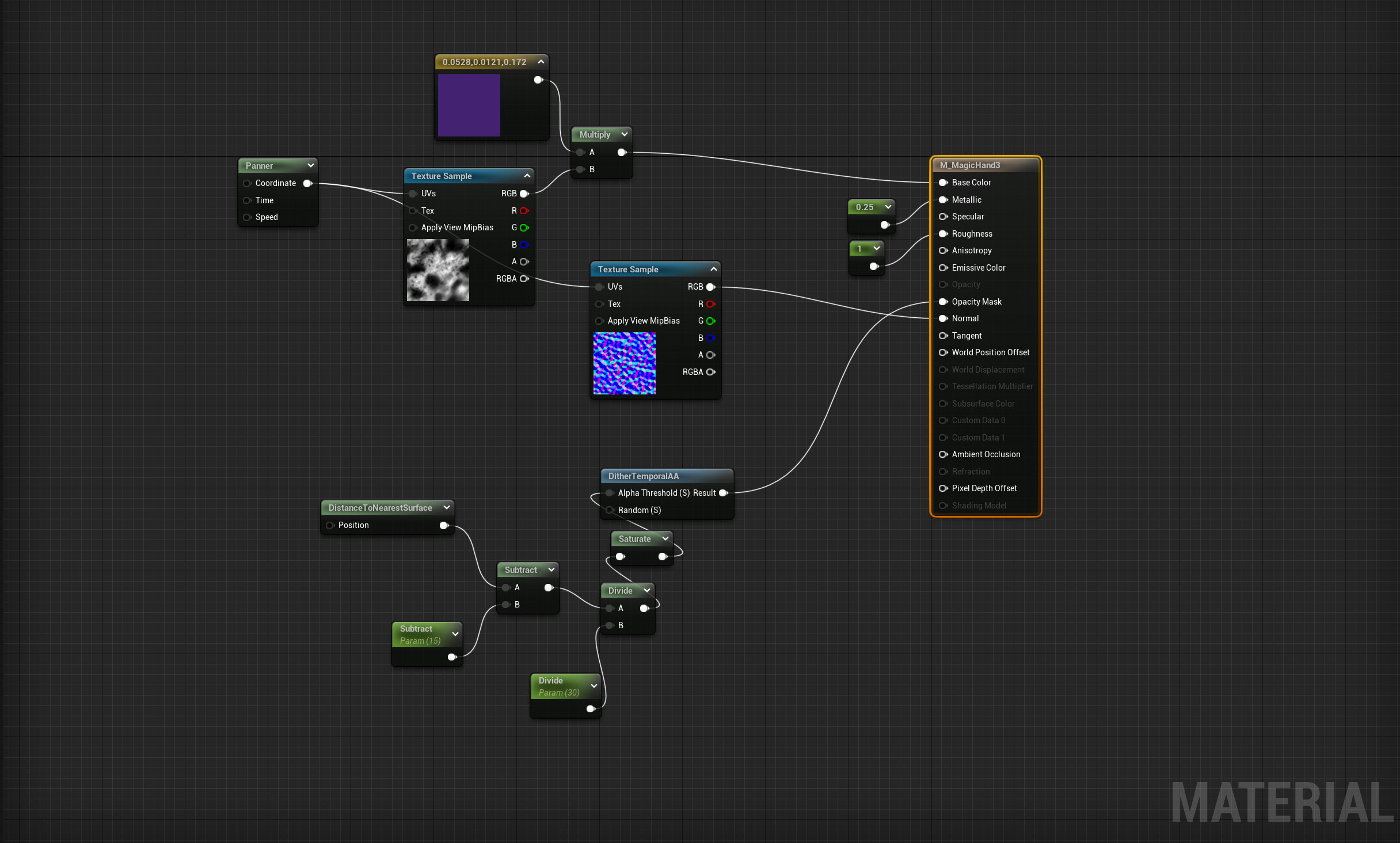Click the Metallic input pin
Image resolution: width=1400 pixels, height=843 pixels.
point(943,200)
